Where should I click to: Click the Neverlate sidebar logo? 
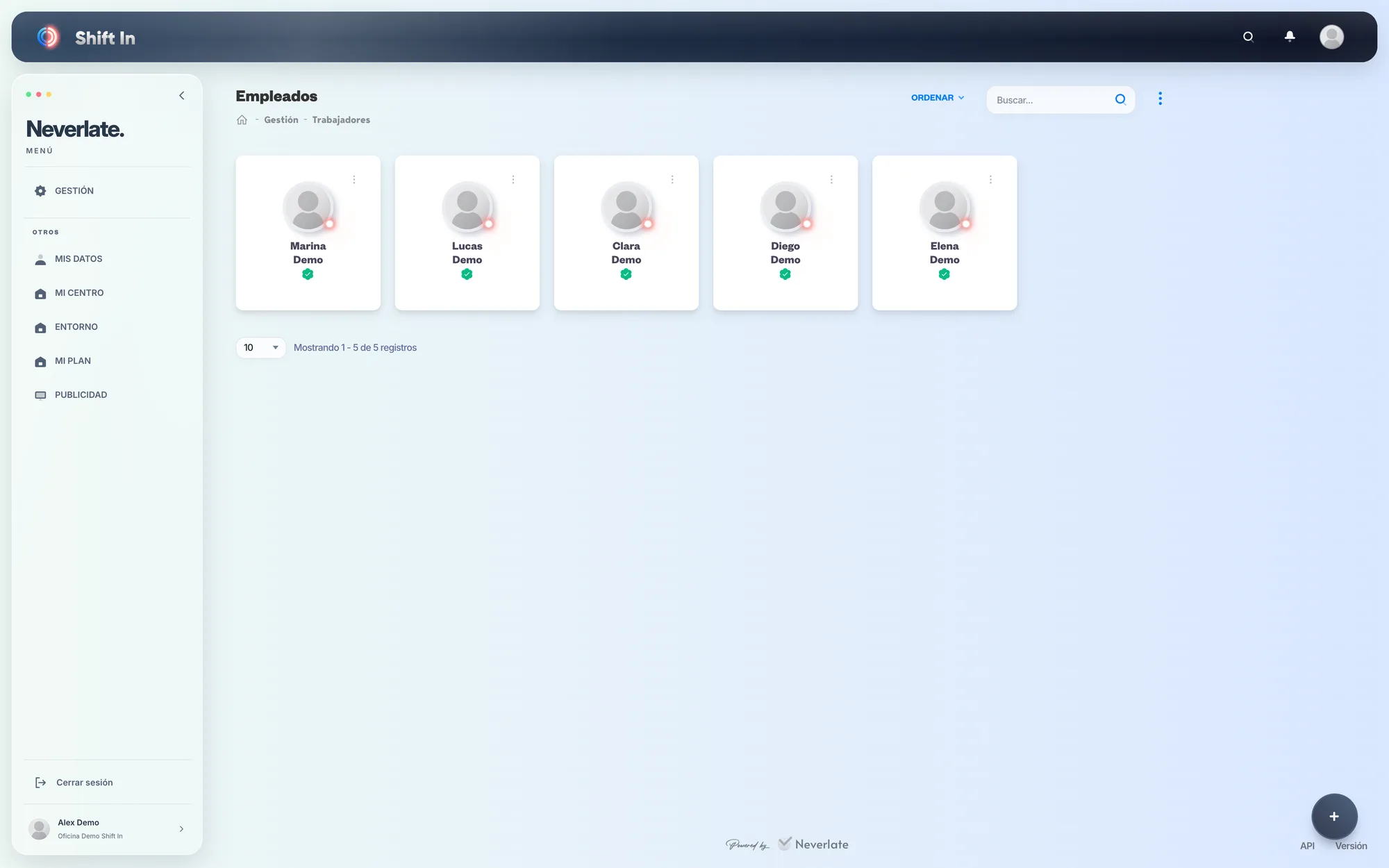click(x=75, y=129)
